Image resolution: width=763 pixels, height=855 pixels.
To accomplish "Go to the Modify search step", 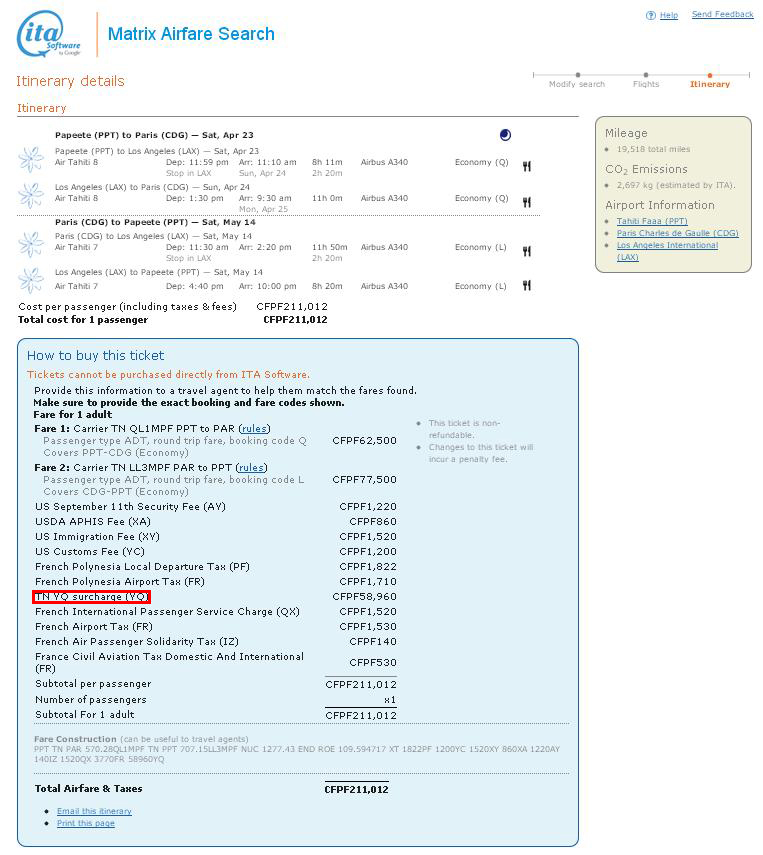I will point(577,84).
